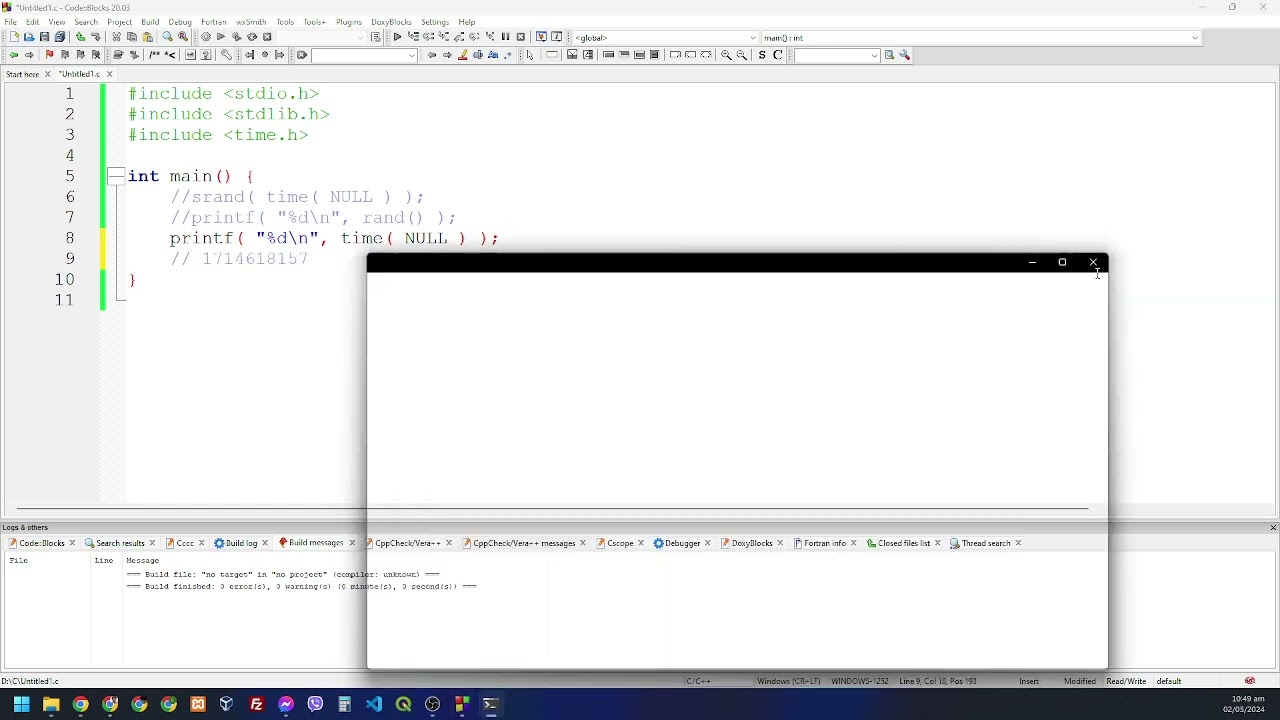The height and width of the screenshot is (720, 1280).
Task: Close the console window with the X button
Action: pos(1093,263)
